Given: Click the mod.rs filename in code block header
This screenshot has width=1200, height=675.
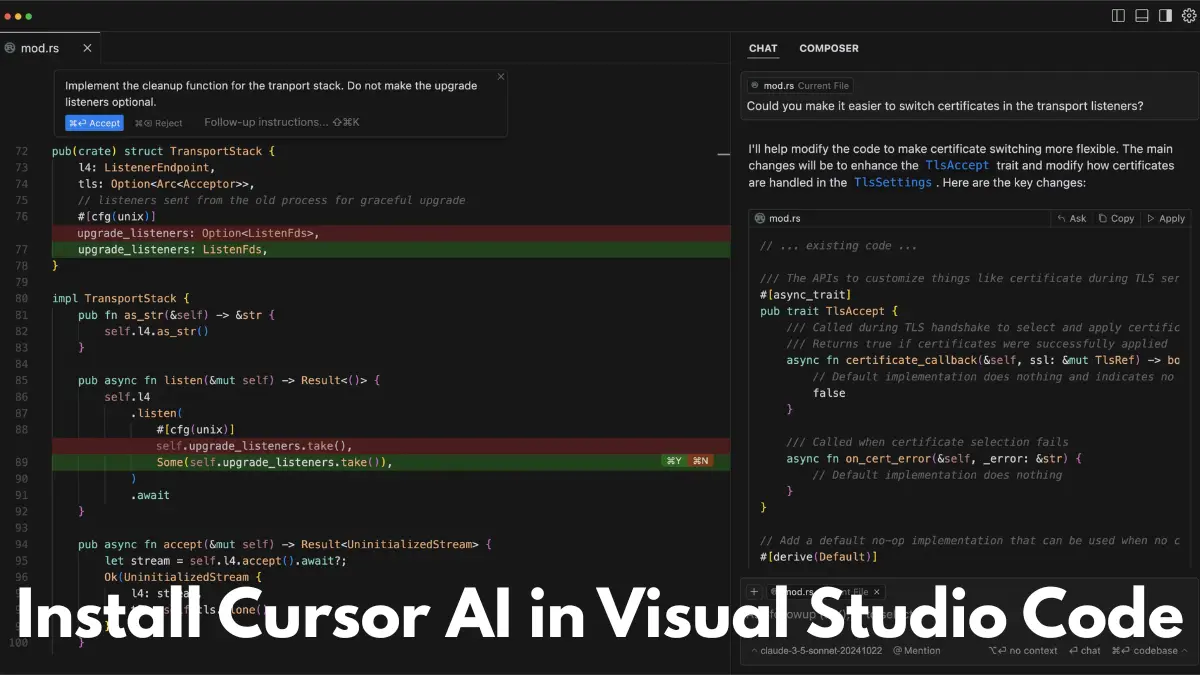Looking at the screenshot, I should click(x=783, y=218).
